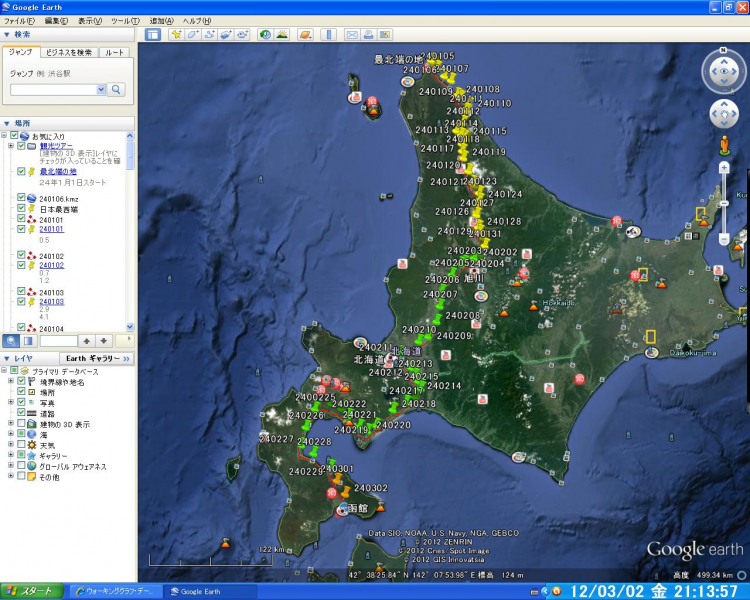Screen dimensions: 750x600
Task: Switch to the ビジネスを検索 tab
Action: pos(69,53)
